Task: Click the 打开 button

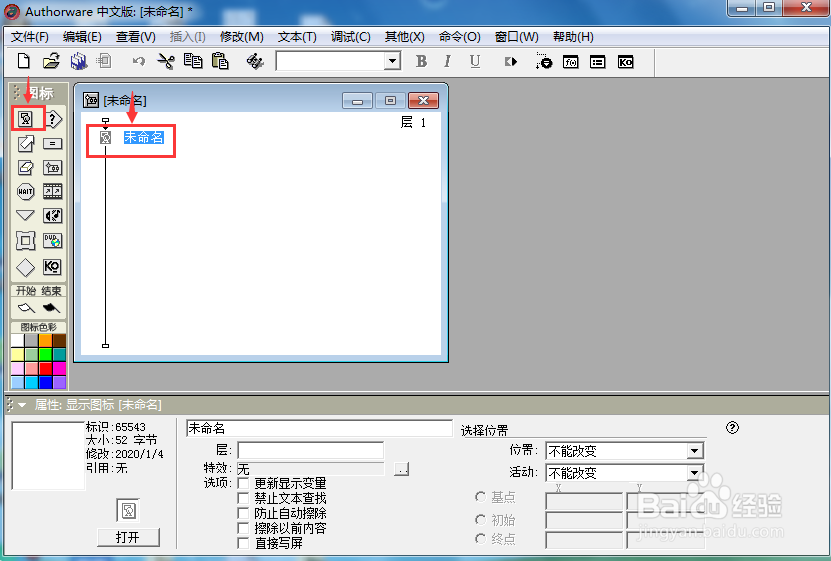Action: [128, 537]
